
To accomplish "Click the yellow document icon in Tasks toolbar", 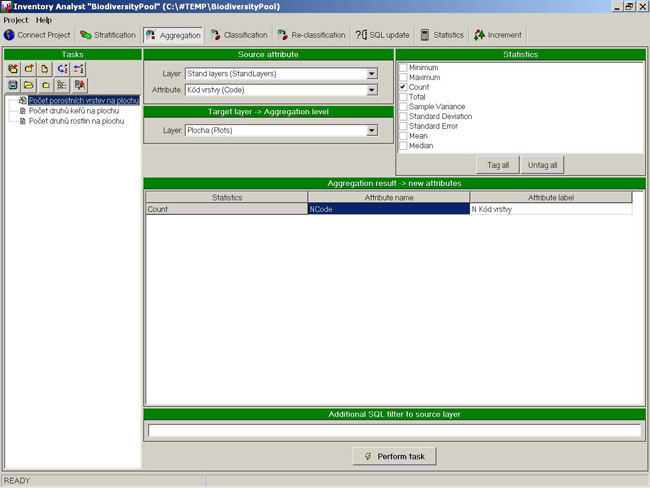I will tap(45, 69).
